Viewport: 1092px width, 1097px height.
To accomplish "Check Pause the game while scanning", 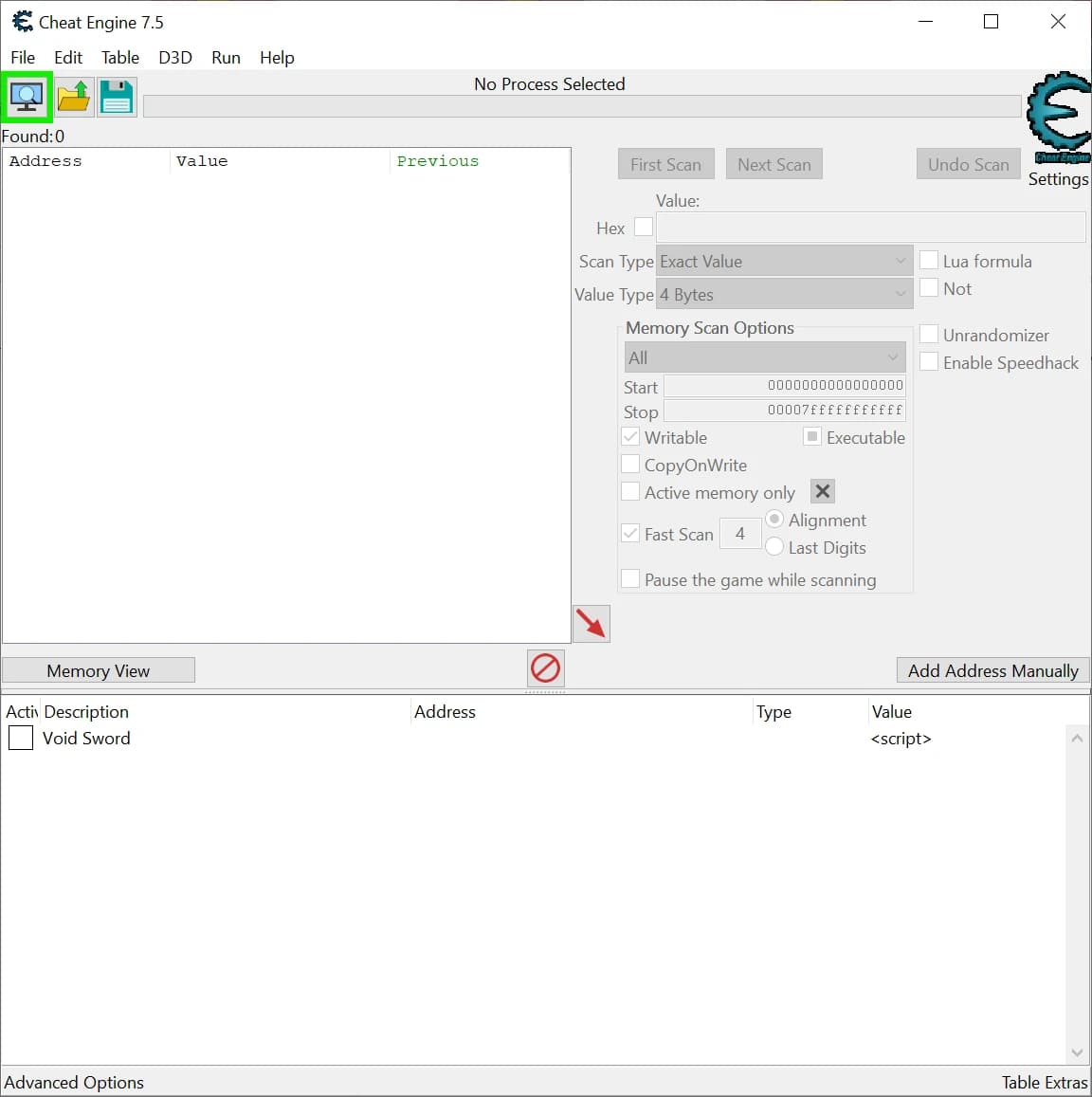I will point(630,578).
